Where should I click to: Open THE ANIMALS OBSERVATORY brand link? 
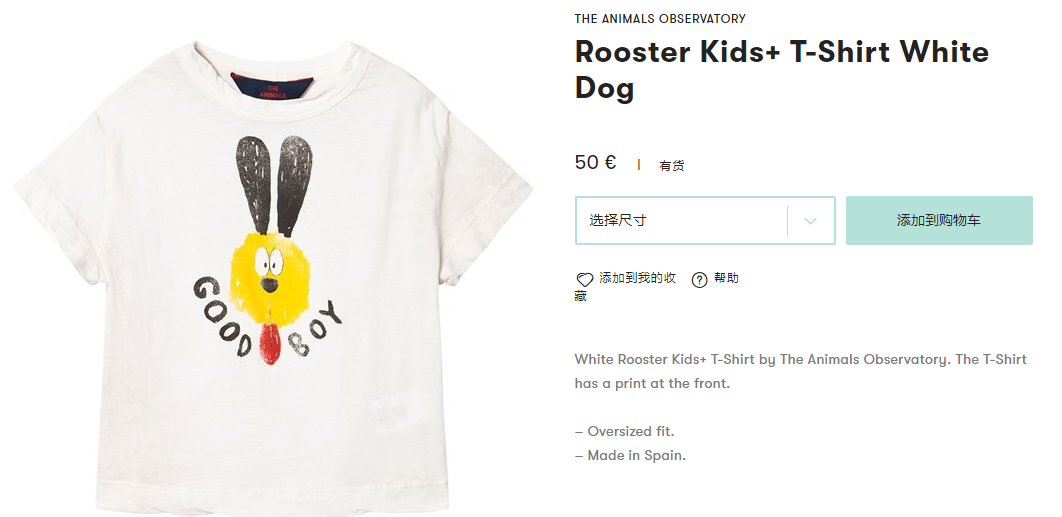[660, 18]
